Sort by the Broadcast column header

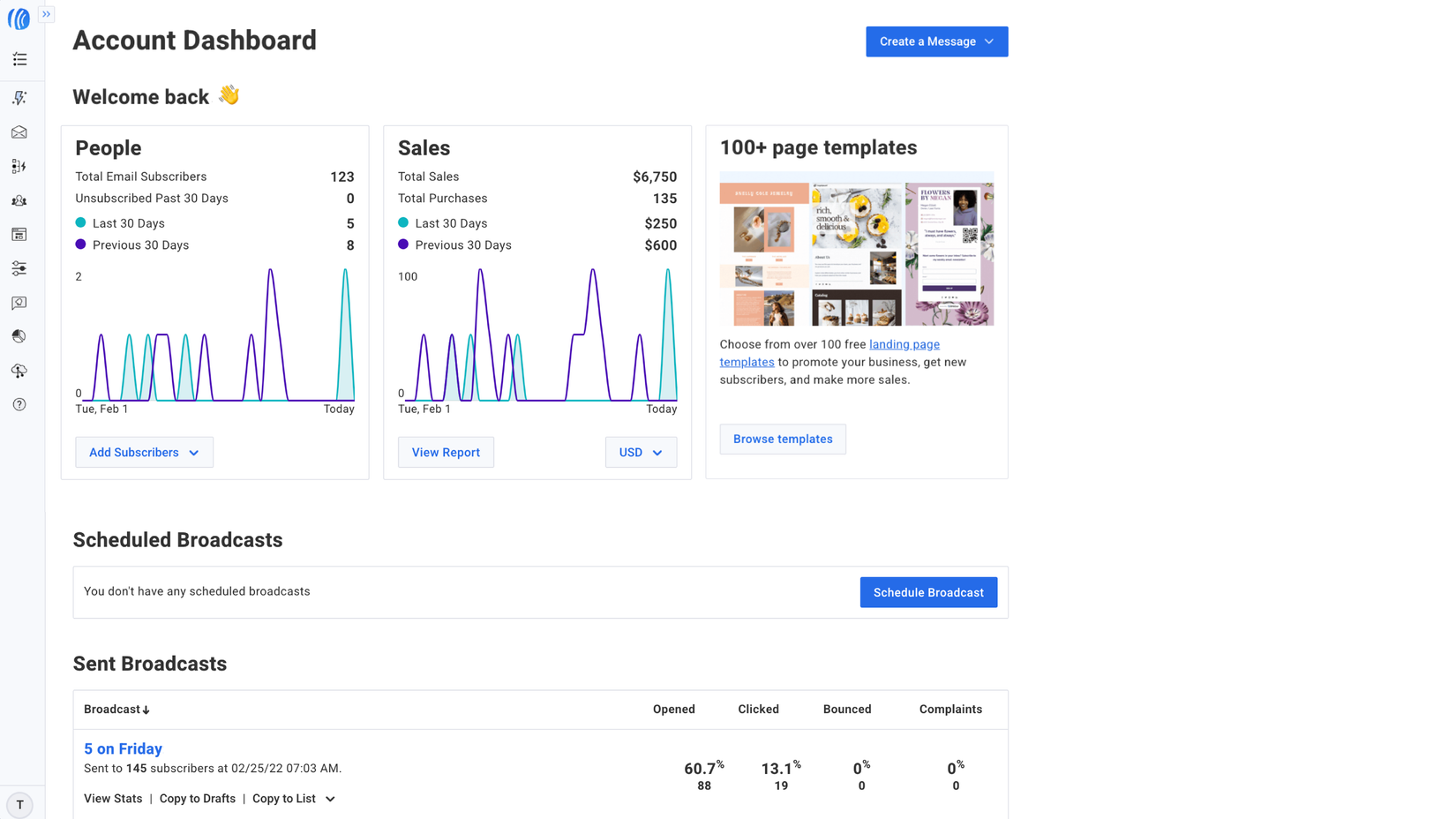pos(116,710)
